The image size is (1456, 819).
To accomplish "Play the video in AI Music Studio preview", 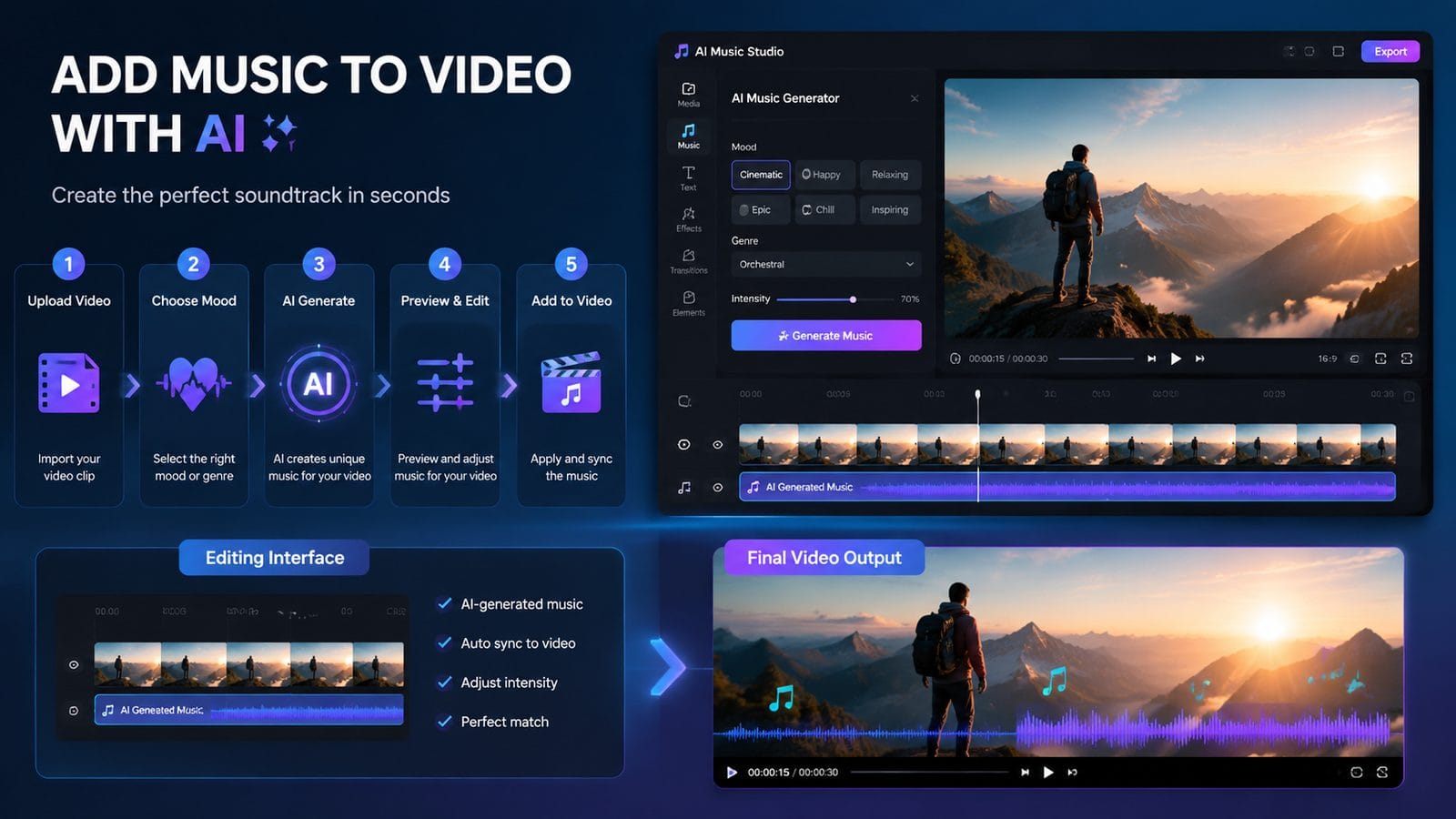I will pos(1176,359).
